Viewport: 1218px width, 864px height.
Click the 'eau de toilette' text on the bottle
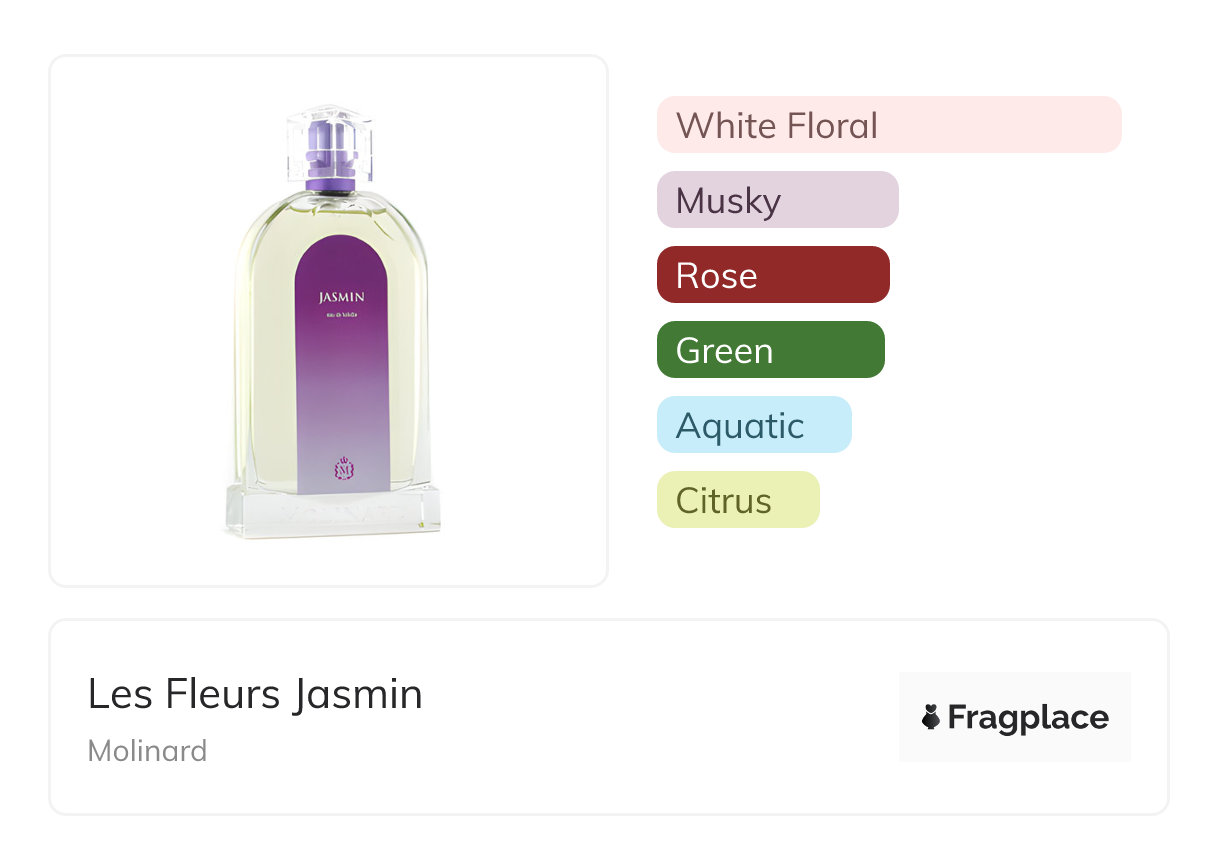click(x=342, y=317)
